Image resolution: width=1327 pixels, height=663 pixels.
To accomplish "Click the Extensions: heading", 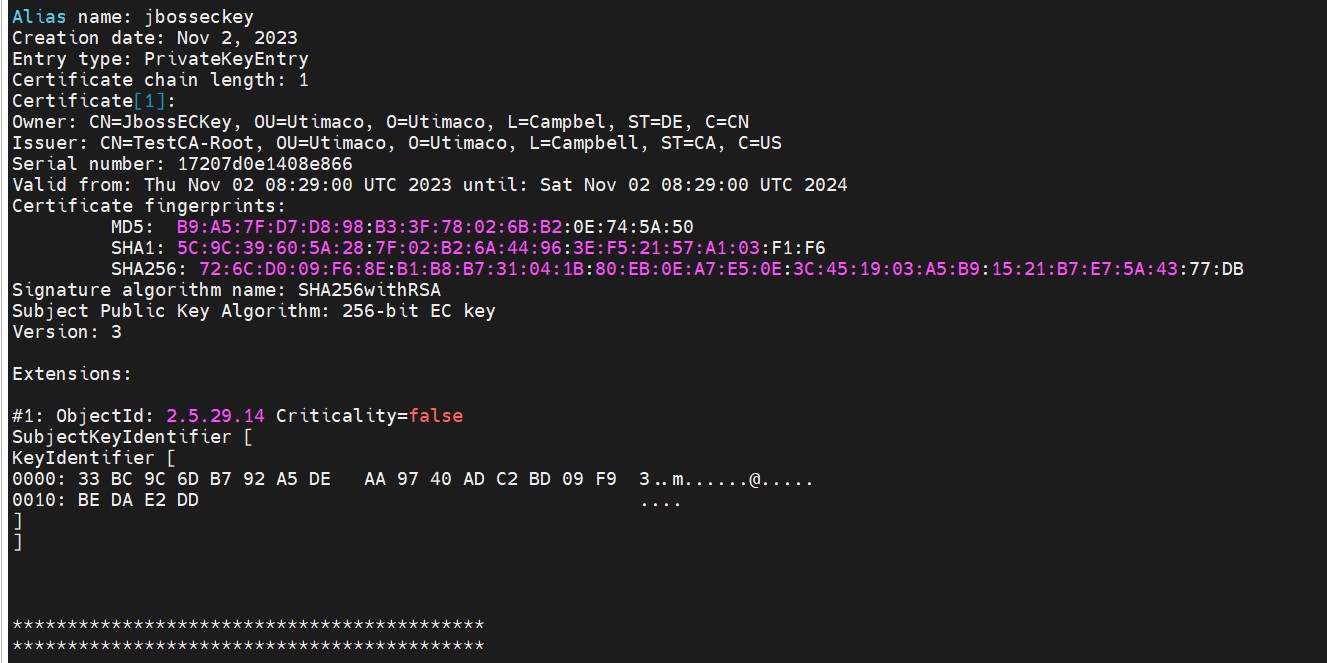I will coord(72,374).
